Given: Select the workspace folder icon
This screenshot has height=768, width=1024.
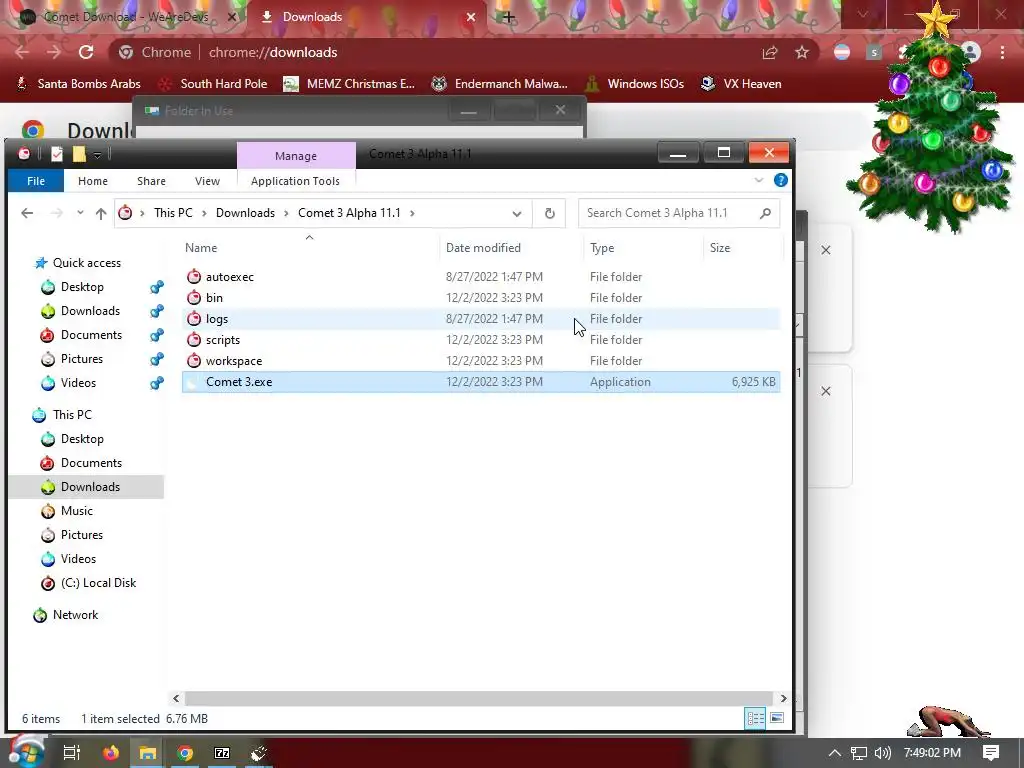Looking at the screenshot, I should pos(193,360).
